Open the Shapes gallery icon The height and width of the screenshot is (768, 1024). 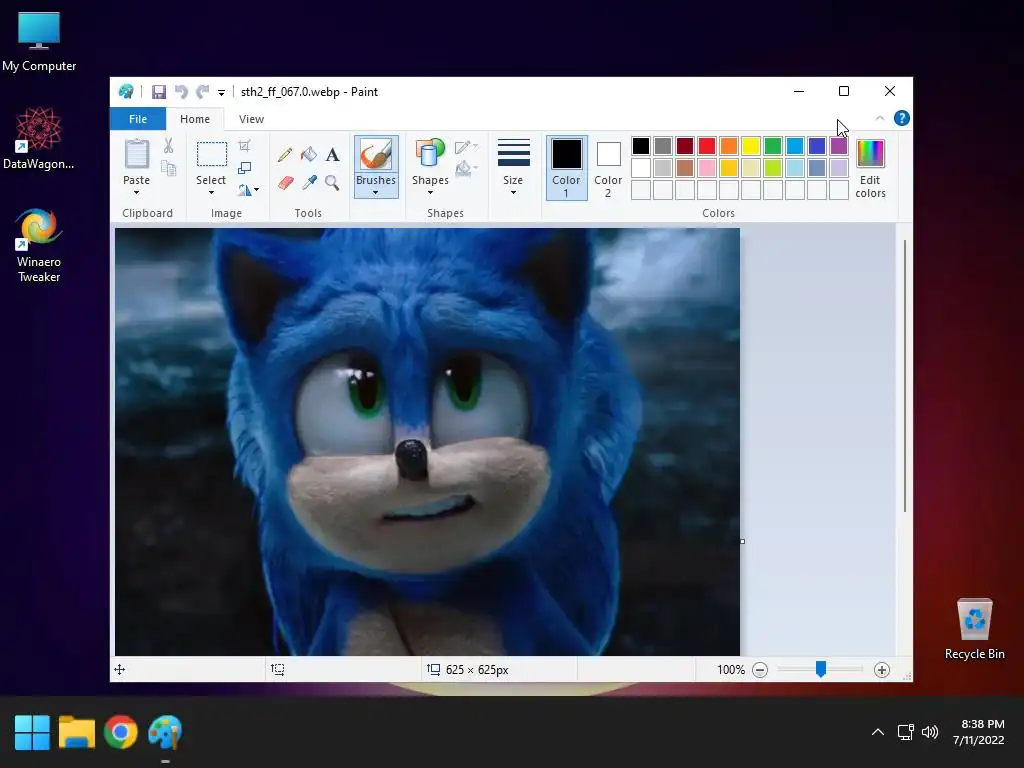coord(430,154)
